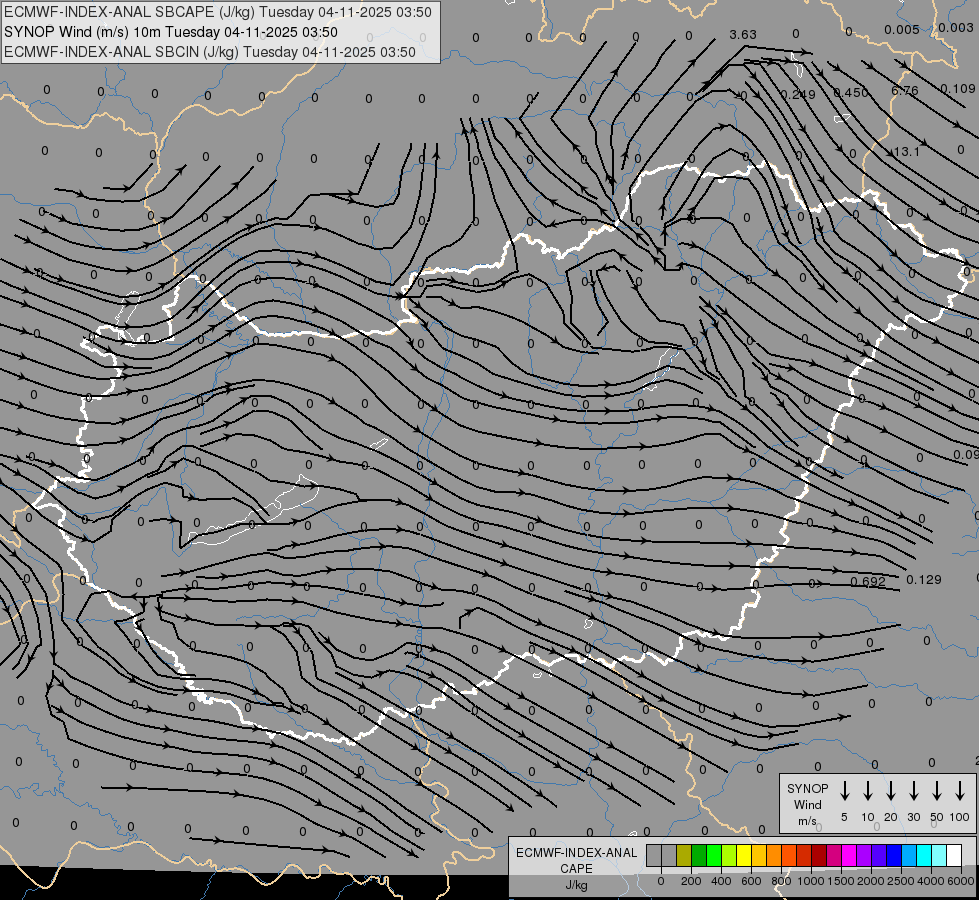Pick the dark red CAPE legend swatch
The image size is (979, 900).
click(819, 856)
